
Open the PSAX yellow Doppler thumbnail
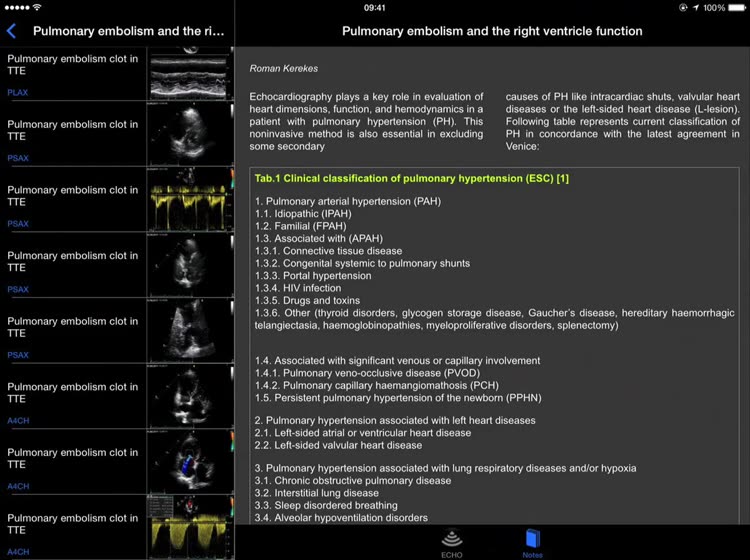pyautogui.click(x=190, y=200)
